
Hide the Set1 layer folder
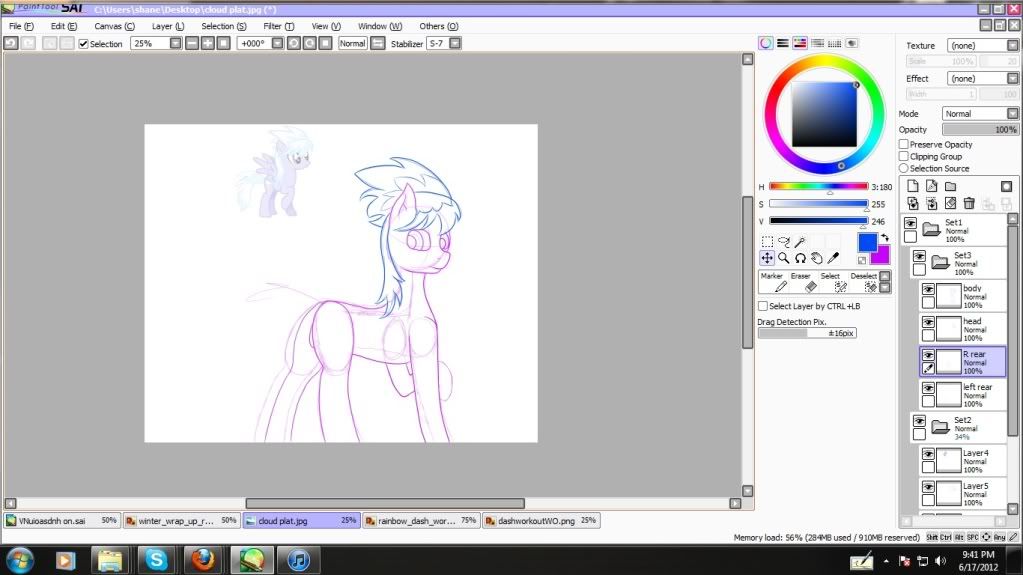tap(910, 223)
